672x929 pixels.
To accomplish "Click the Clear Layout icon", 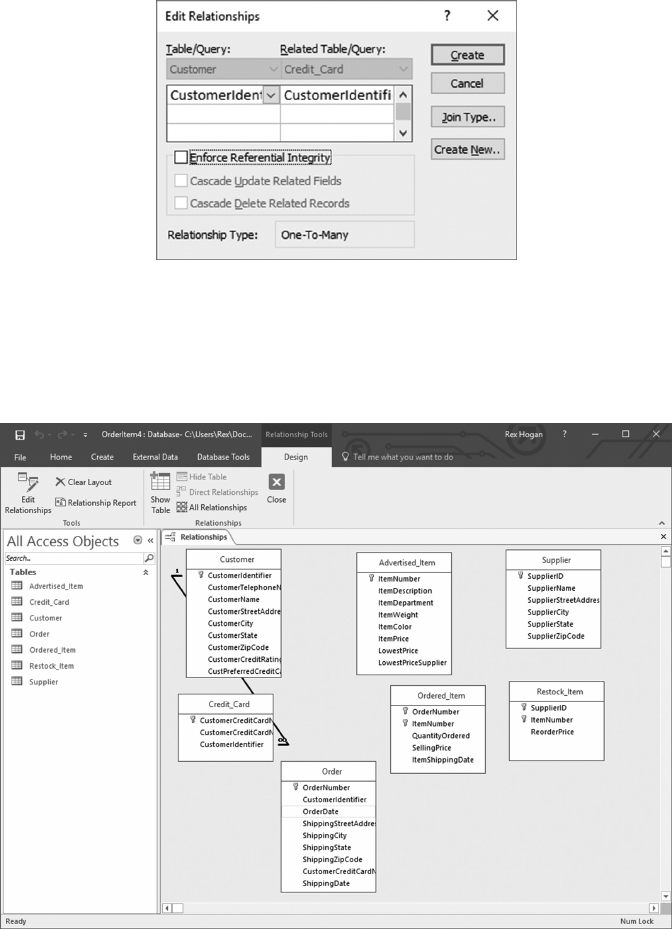I will coord(60,482).
